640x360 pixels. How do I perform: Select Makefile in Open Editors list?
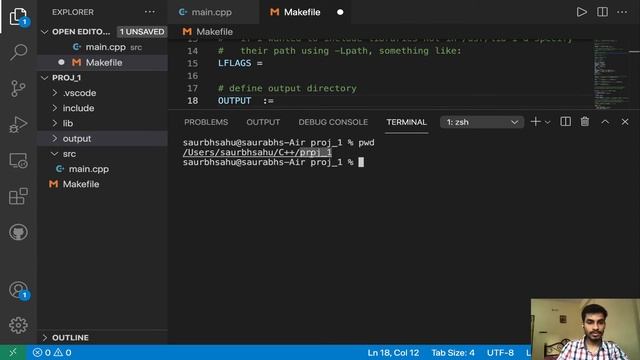tap(102, 62)
